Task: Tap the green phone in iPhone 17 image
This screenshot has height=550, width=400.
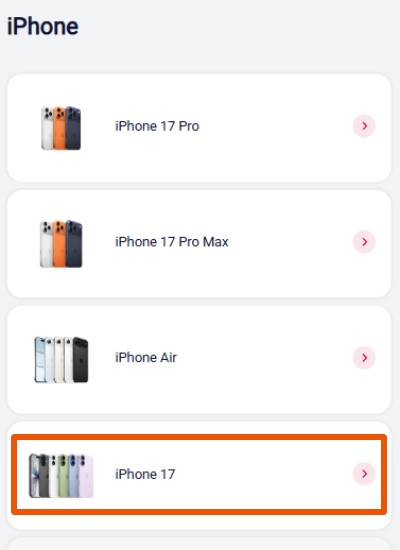Action: point(63,476)
